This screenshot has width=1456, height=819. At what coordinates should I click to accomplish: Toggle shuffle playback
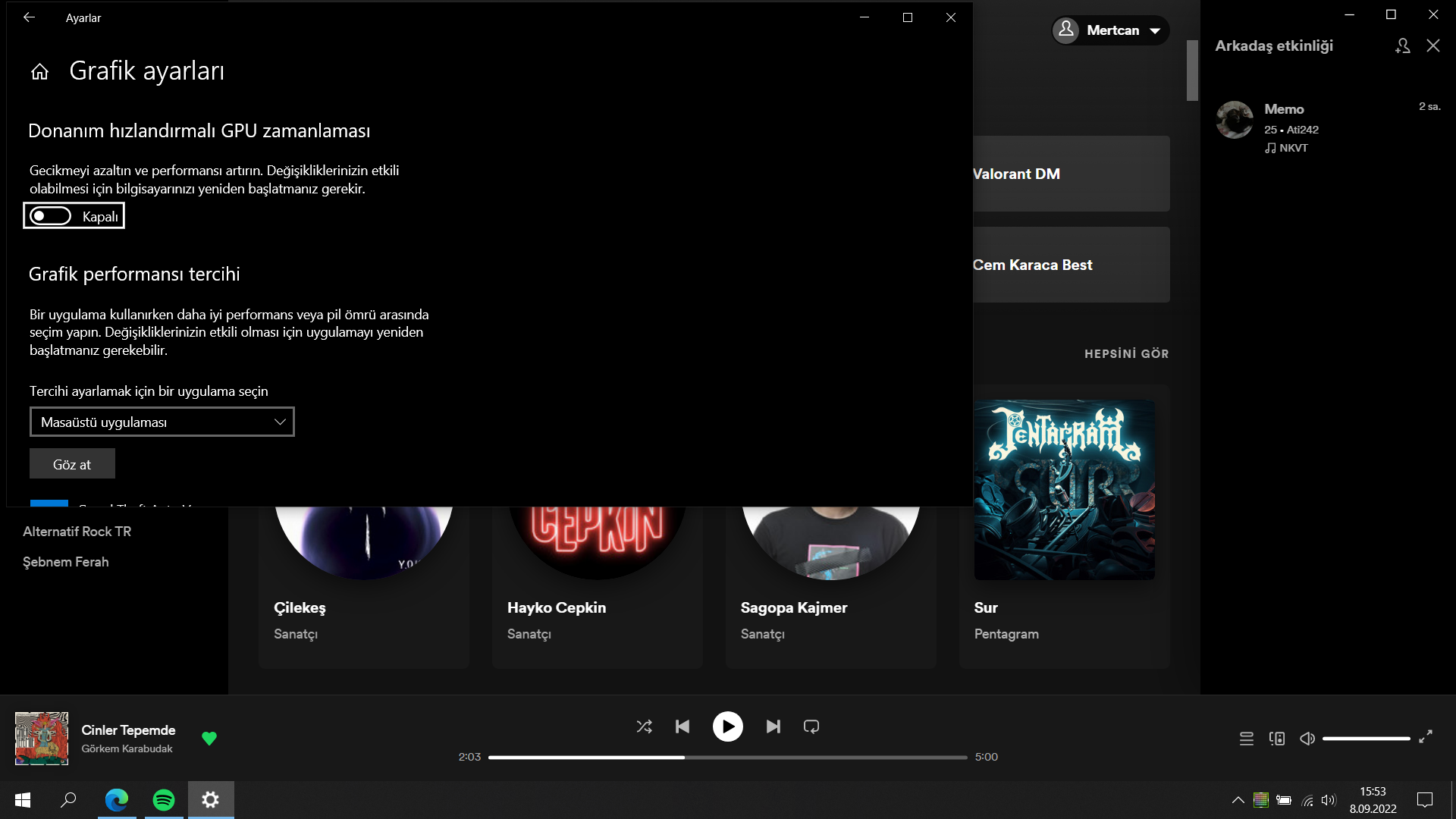click(644, 726)
